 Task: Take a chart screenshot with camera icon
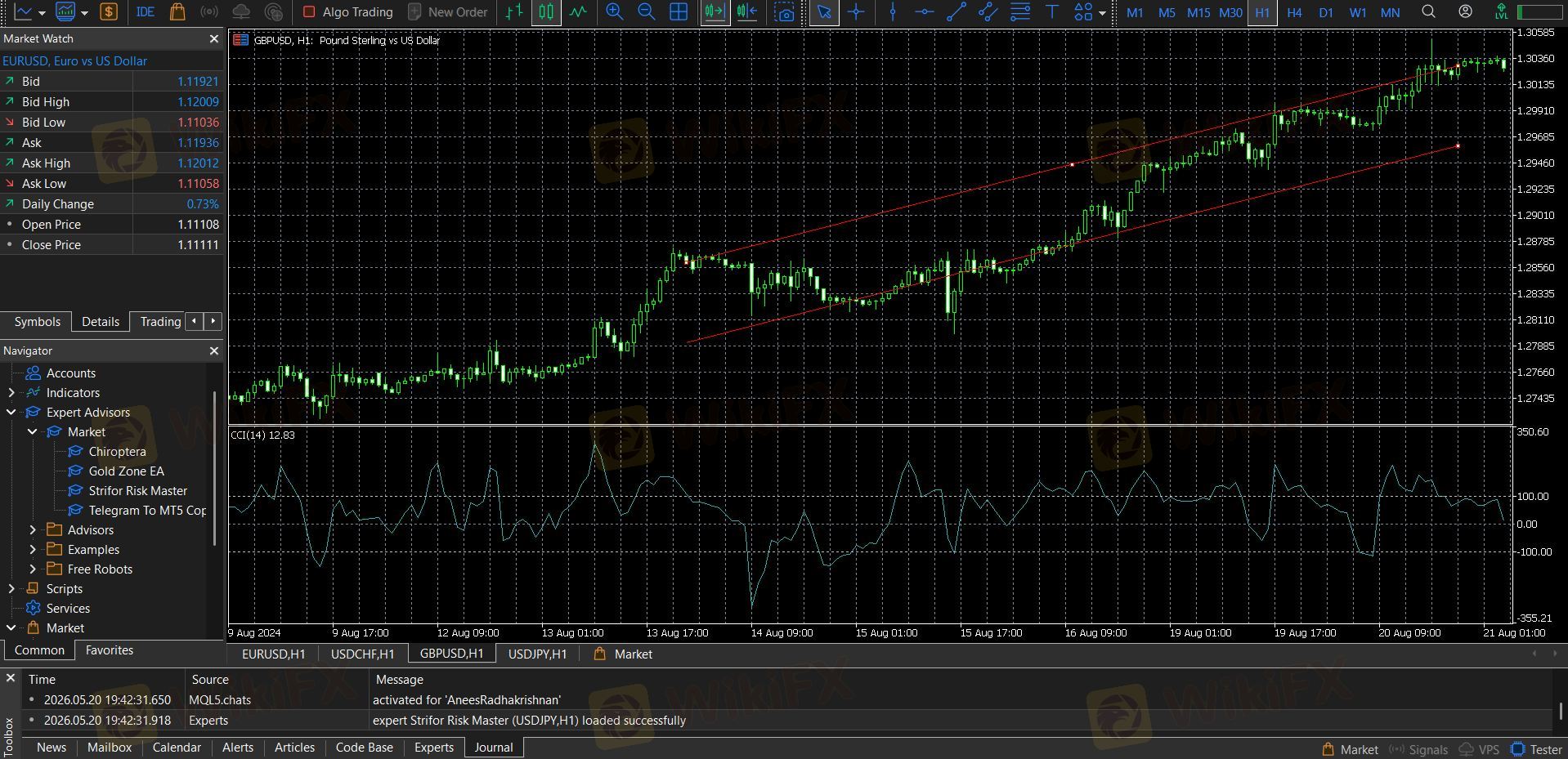(x=785, y=12)
